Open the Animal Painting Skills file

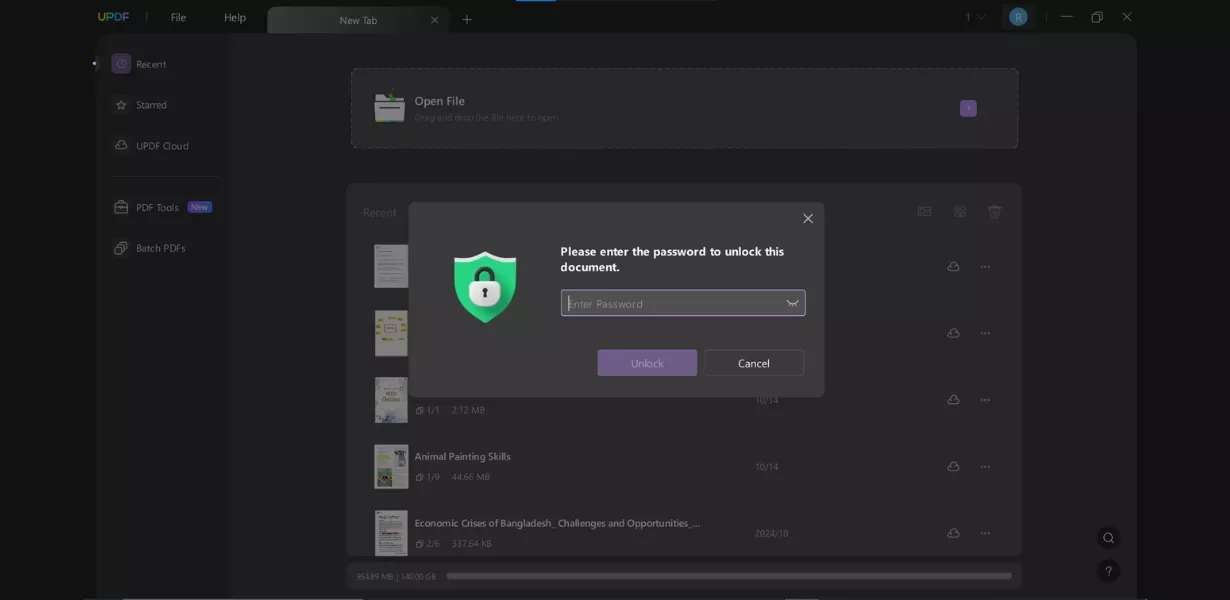(x=463, y=457)
